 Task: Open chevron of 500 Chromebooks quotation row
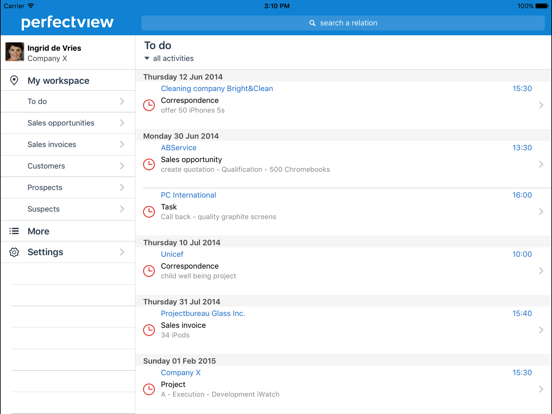[541, 164]
